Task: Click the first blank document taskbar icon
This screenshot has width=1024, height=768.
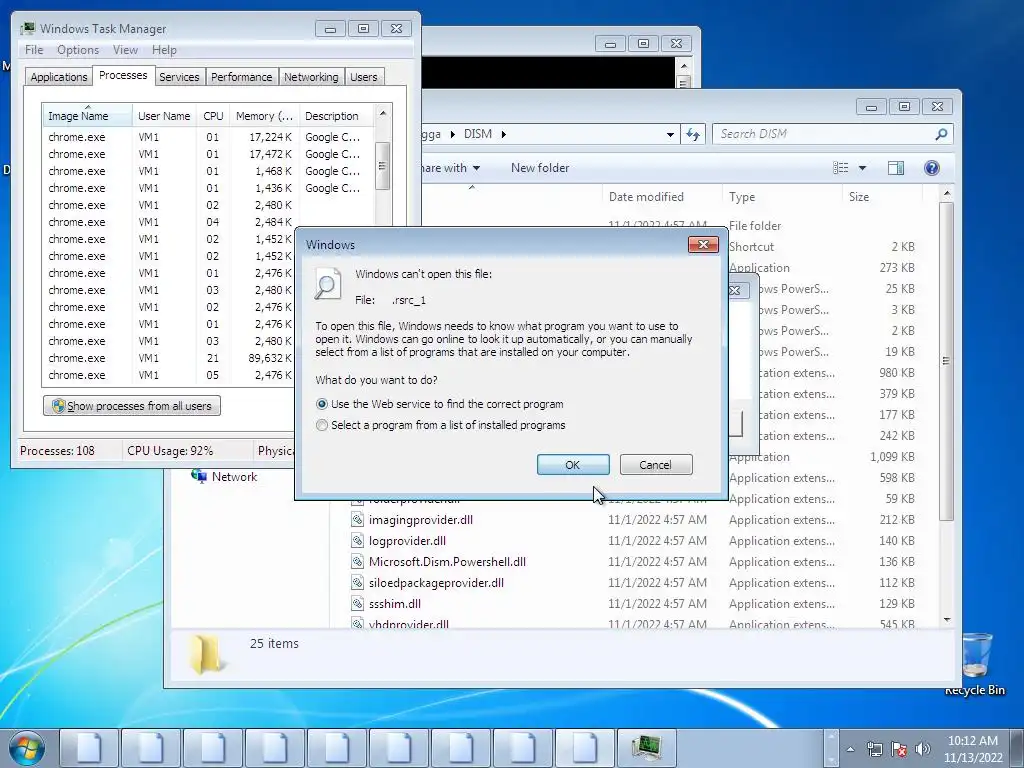Action: coord(89,748)
